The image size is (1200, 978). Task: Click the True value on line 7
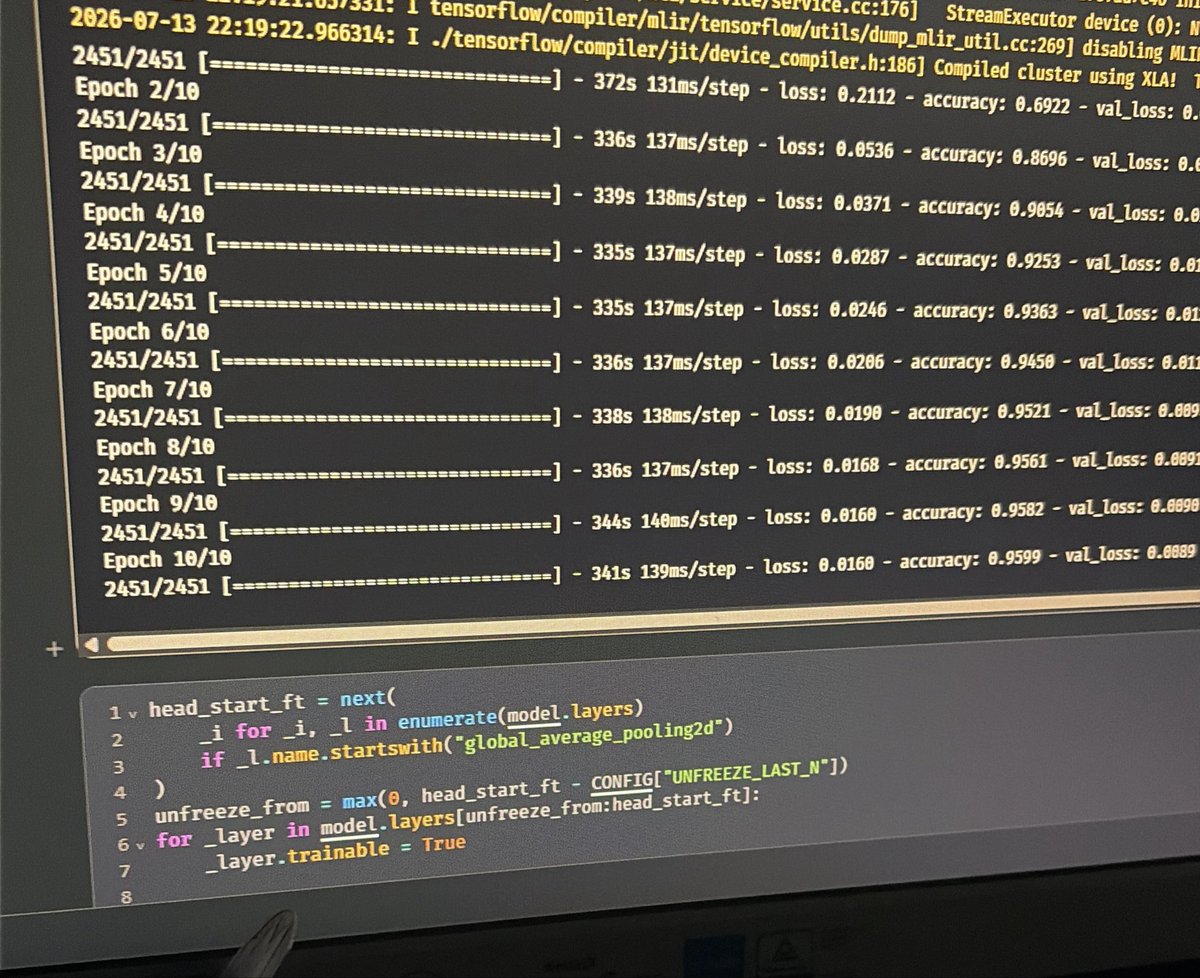click(444, 843)
